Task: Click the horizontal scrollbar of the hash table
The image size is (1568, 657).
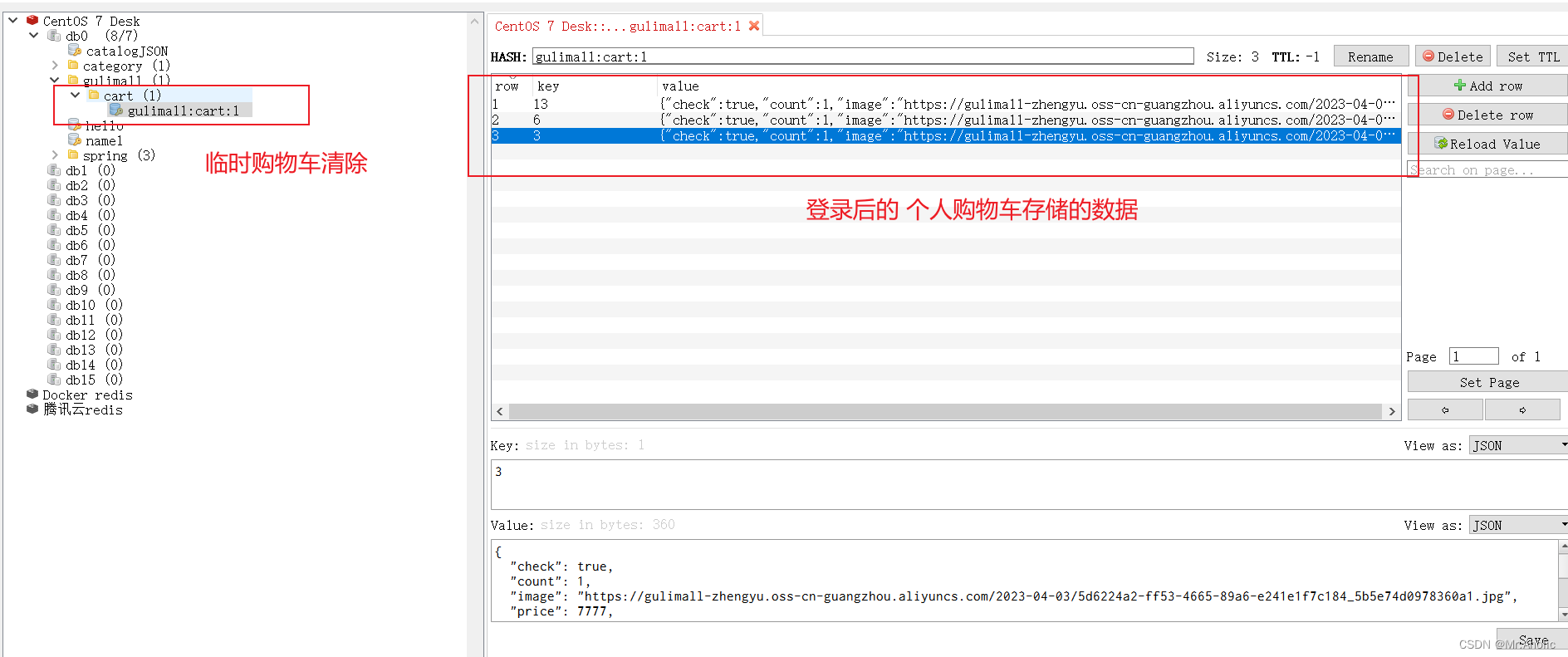Action: [944, 411]
